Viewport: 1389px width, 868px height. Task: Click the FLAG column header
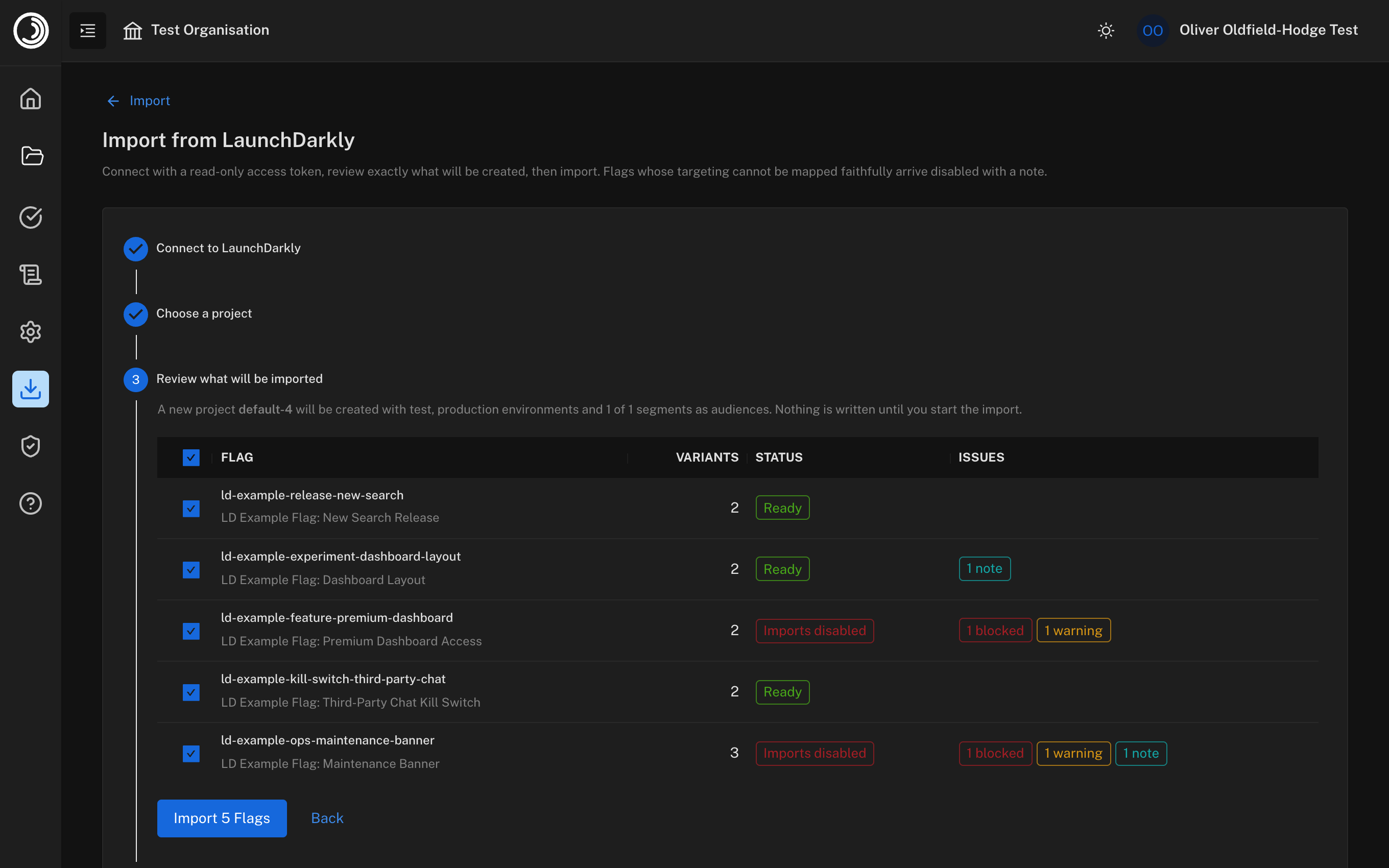(237, 457)
